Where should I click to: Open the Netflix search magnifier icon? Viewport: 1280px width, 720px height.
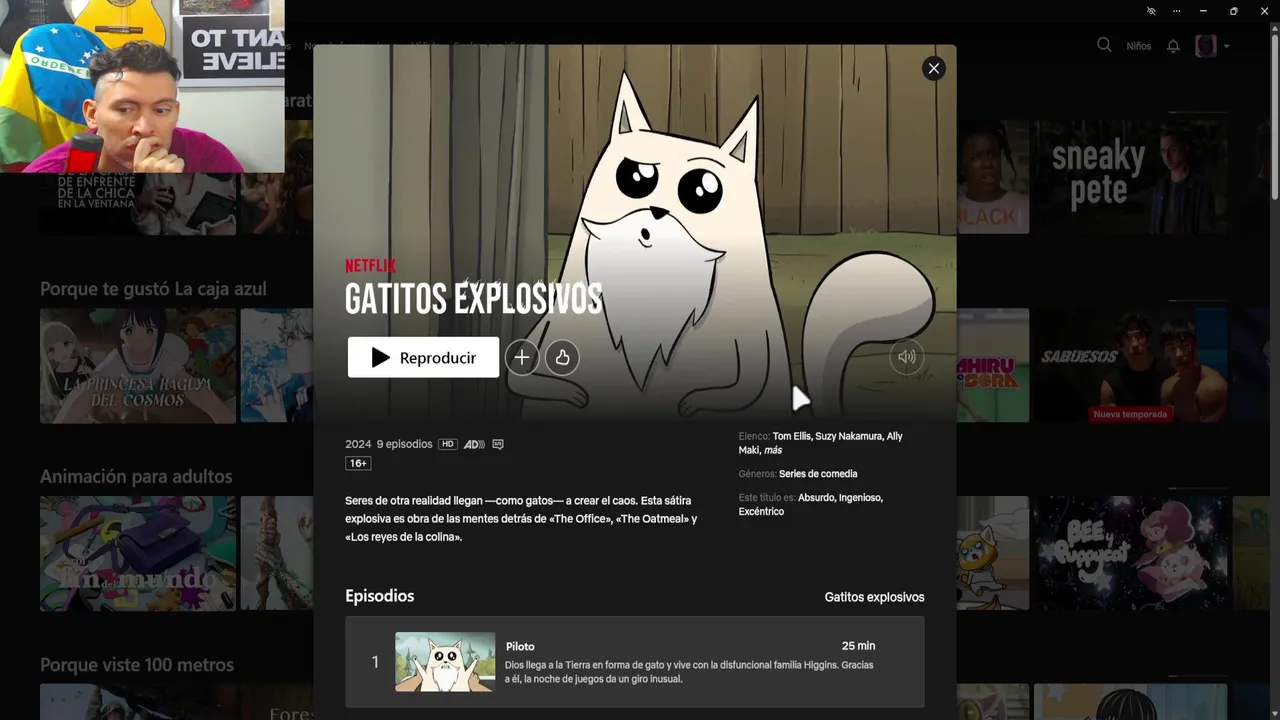(x=1104, y=45)
